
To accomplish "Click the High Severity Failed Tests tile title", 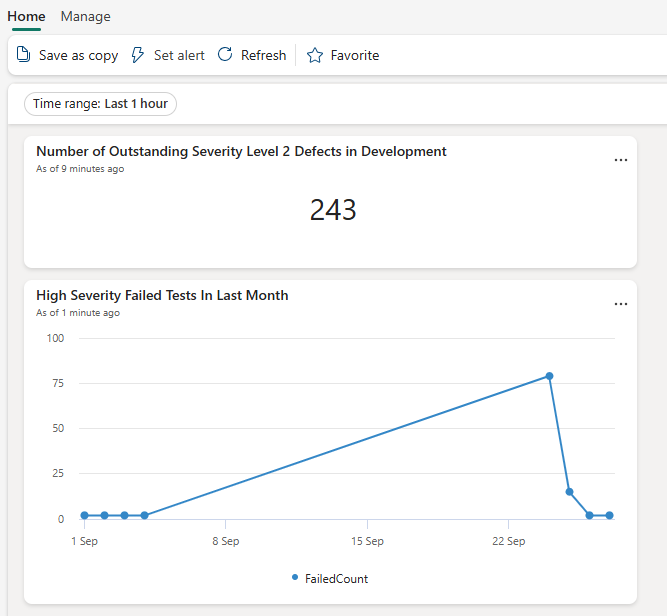I will (162, 295).
